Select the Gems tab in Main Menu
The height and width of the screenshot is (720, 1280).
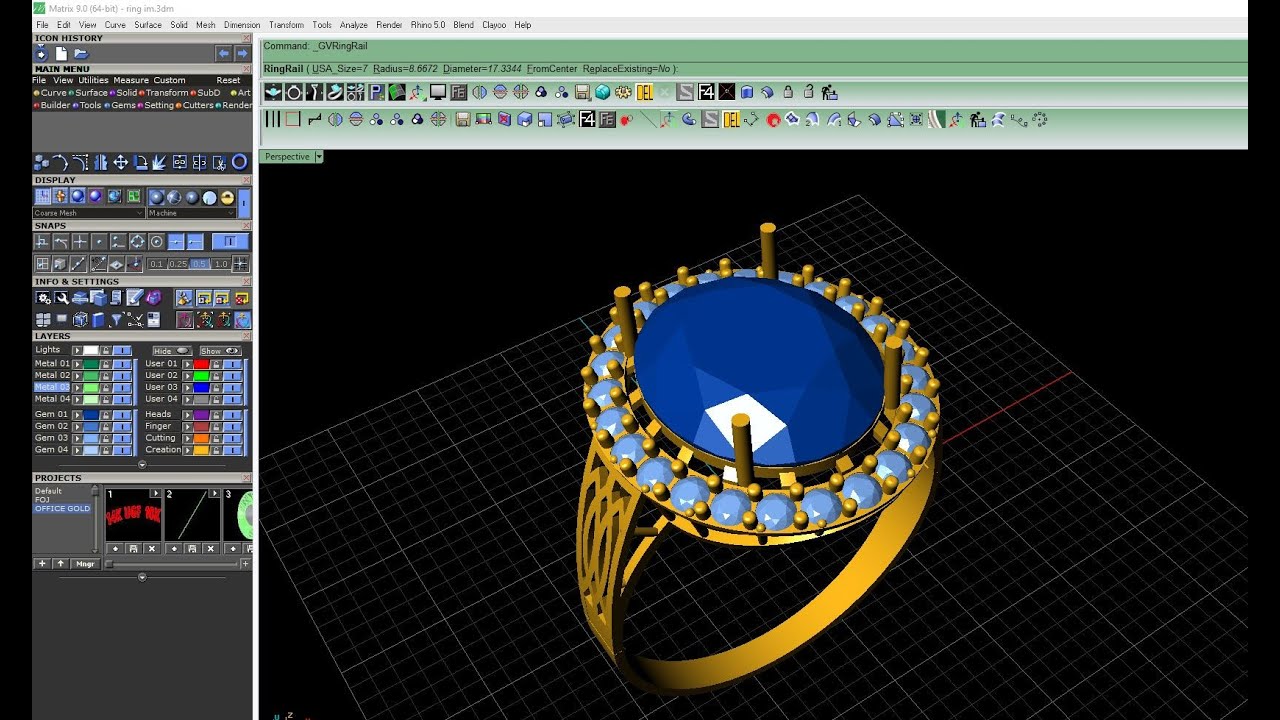(122, 105)
